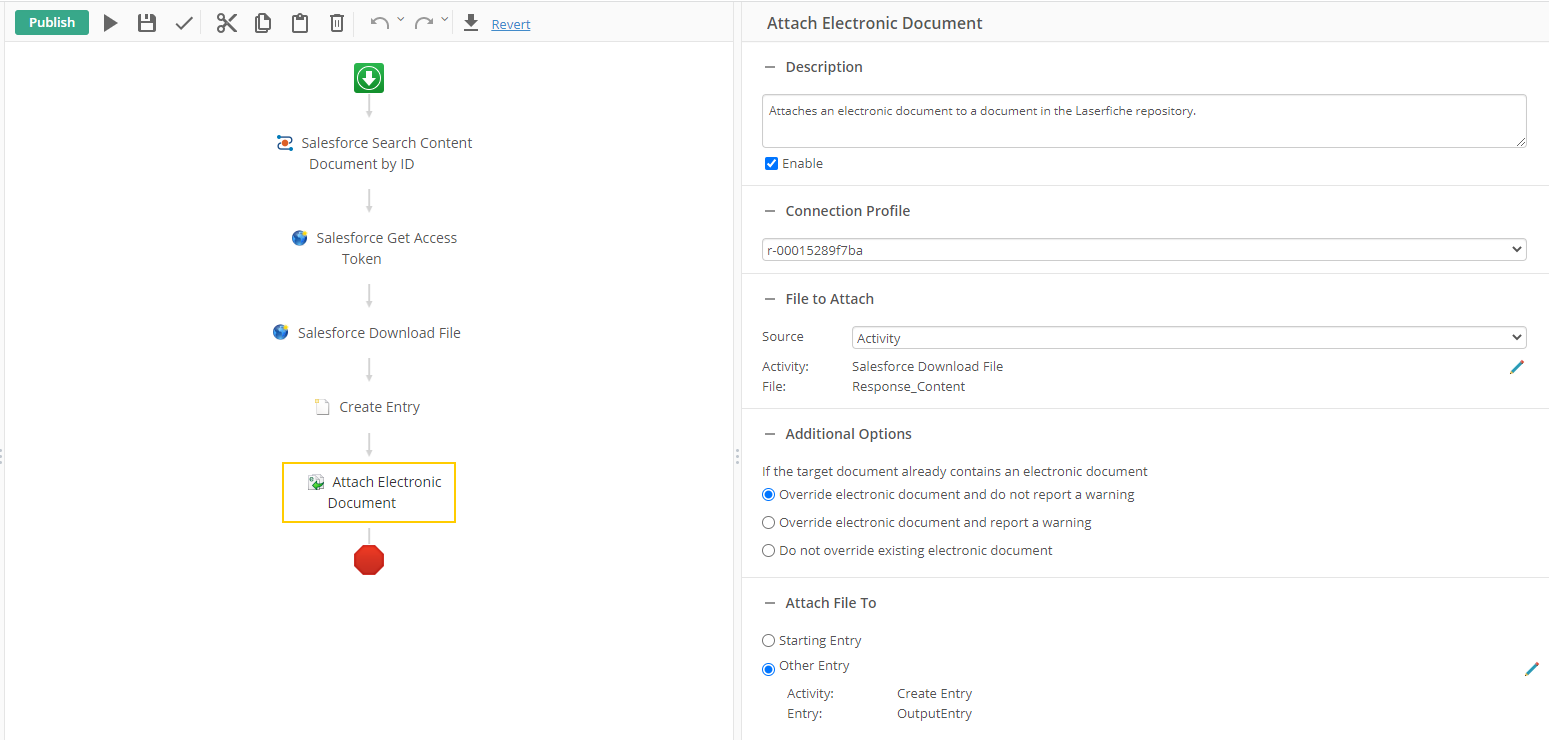Select Override electronic document and do not report warning
1549x740 pixels.
coord(768,495)
